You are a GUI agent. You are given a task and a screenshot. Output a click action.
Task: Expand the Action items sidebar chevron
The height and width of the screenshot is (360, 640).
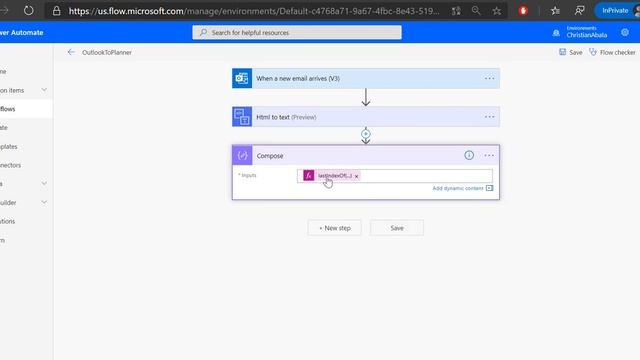click(x=44, y=90)
